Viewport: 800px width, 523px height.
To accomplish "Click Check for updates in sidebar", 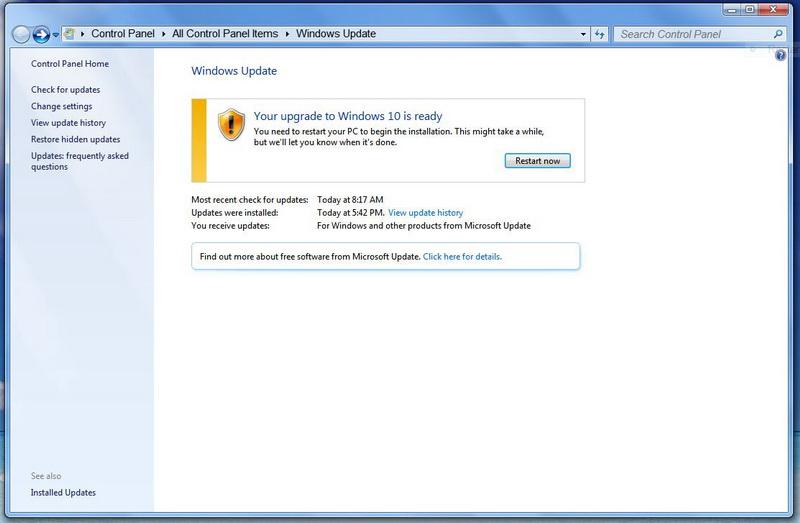I will (65, 90).
